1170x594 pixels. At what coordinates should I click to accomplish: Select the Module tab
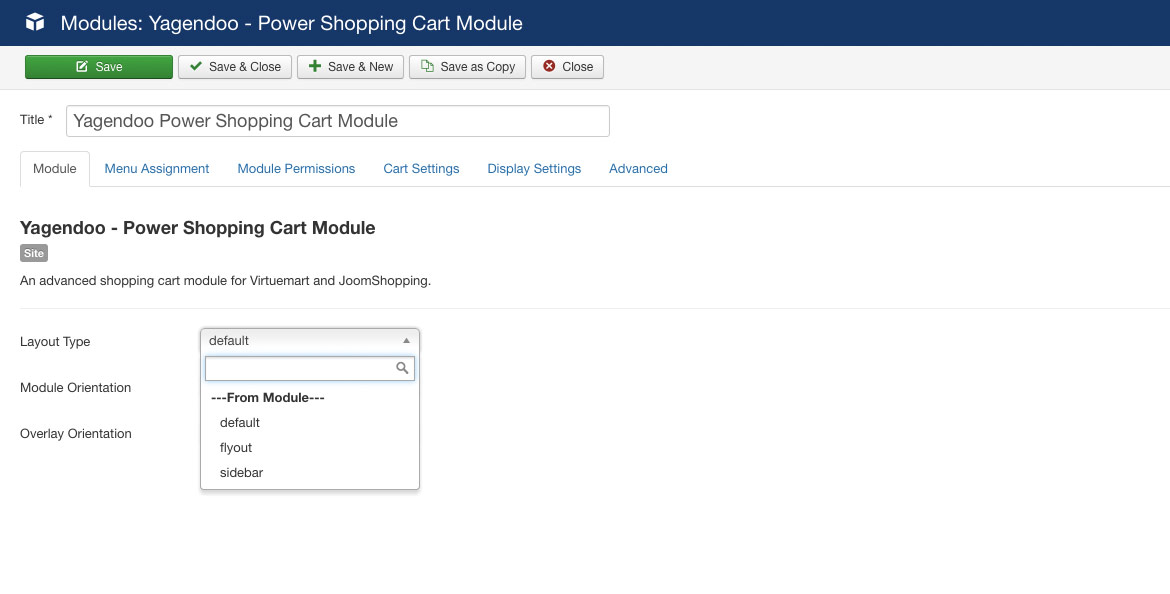pyautogui.click(x=54, y=169)
